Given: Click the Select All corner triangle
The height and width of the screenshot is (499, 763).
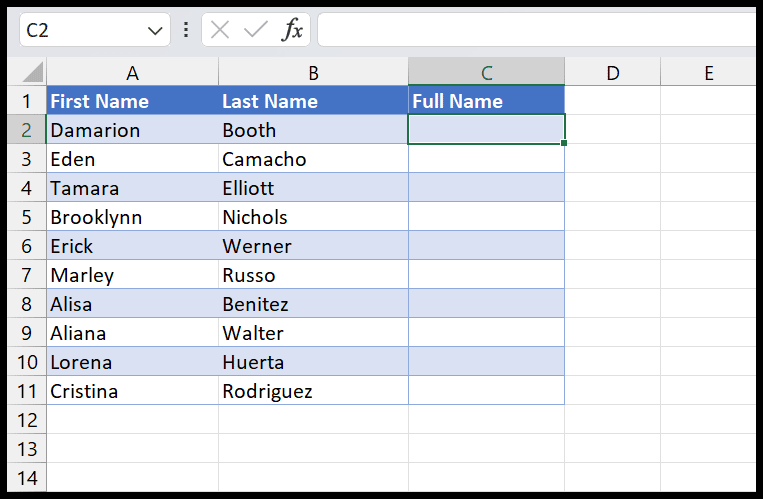Looking at the screenshot, I should 32,73.
